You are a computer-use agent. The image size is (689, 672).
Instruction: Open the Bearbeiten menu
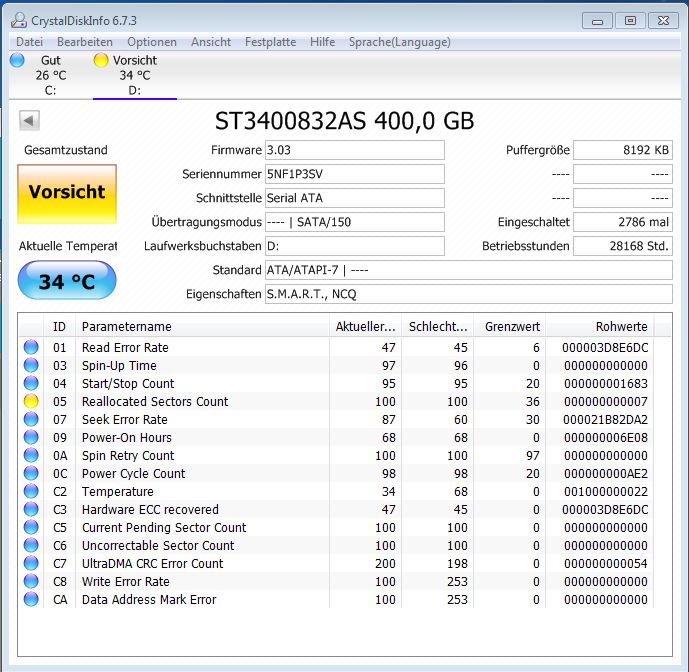(x=85, y=42)
